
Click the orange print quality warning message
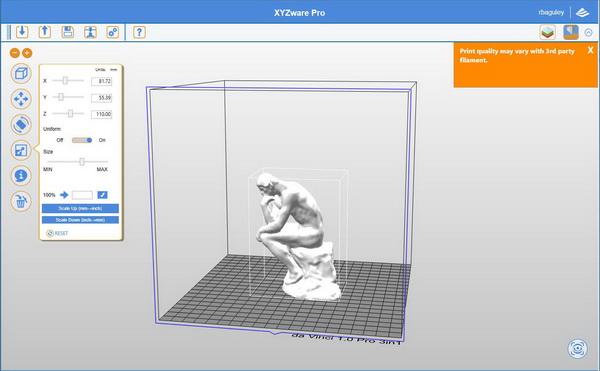(x=517, y=55)
